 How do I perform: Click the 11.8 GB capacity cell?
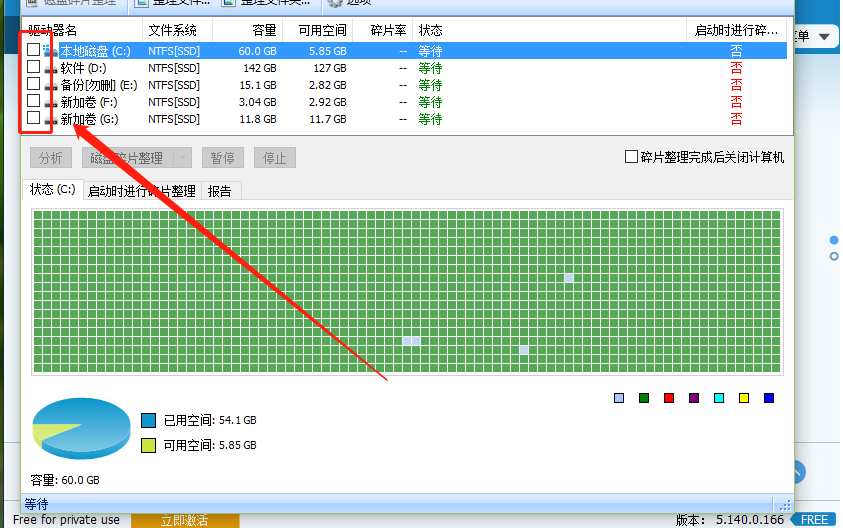[x=258, y=119]
